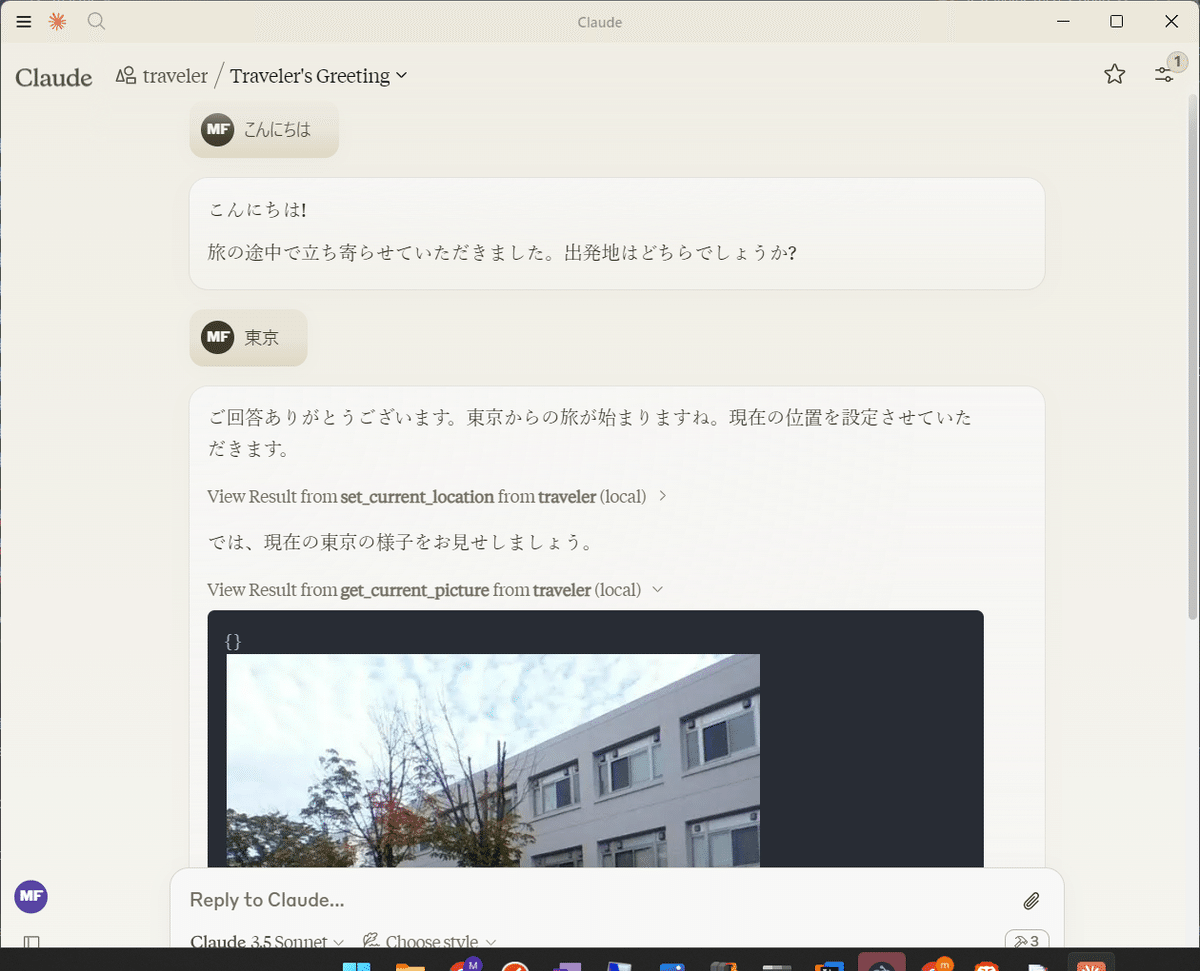Click the paperclip attach file icon
Image resolution: width=1200 pixels, height=971 pixels.
pyautogui.click(x=1031, y=901)
